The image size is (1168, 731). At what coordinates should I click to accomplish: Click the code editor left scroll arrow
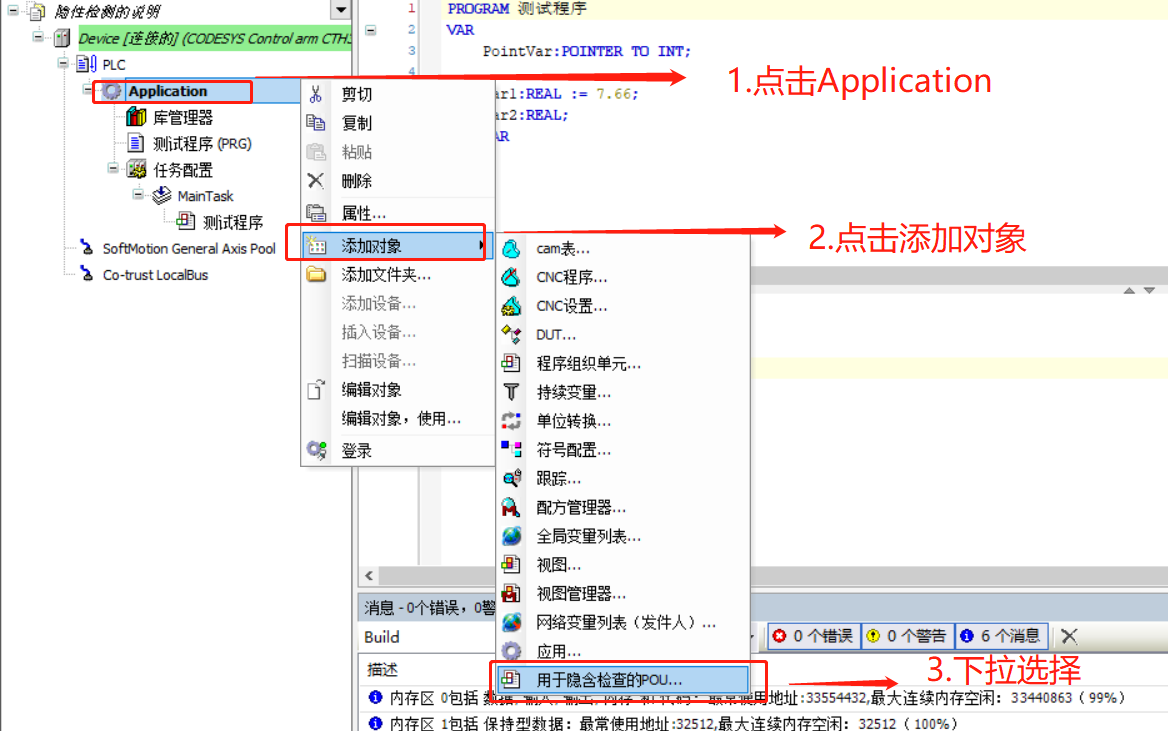pos(369,575)
